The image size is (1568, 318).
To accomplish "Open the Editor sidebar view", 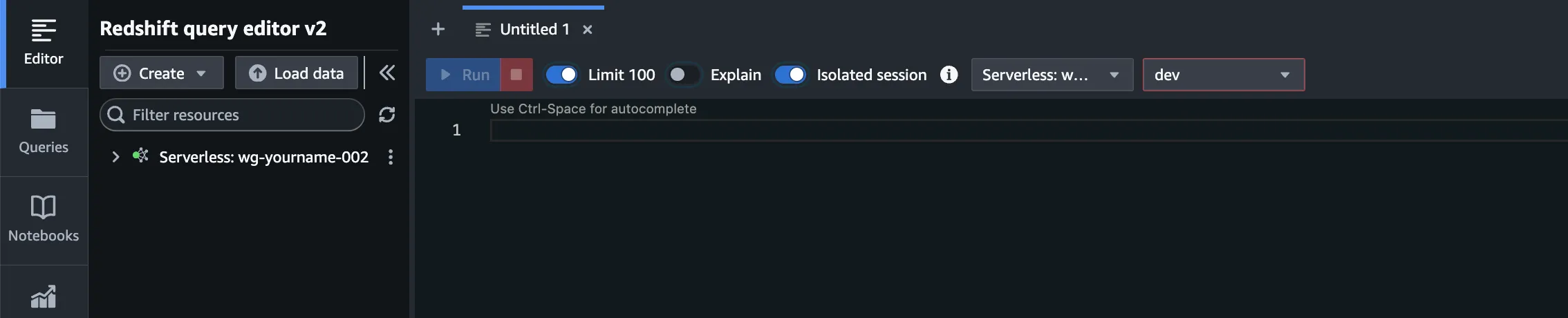I will tap(44, 43).
